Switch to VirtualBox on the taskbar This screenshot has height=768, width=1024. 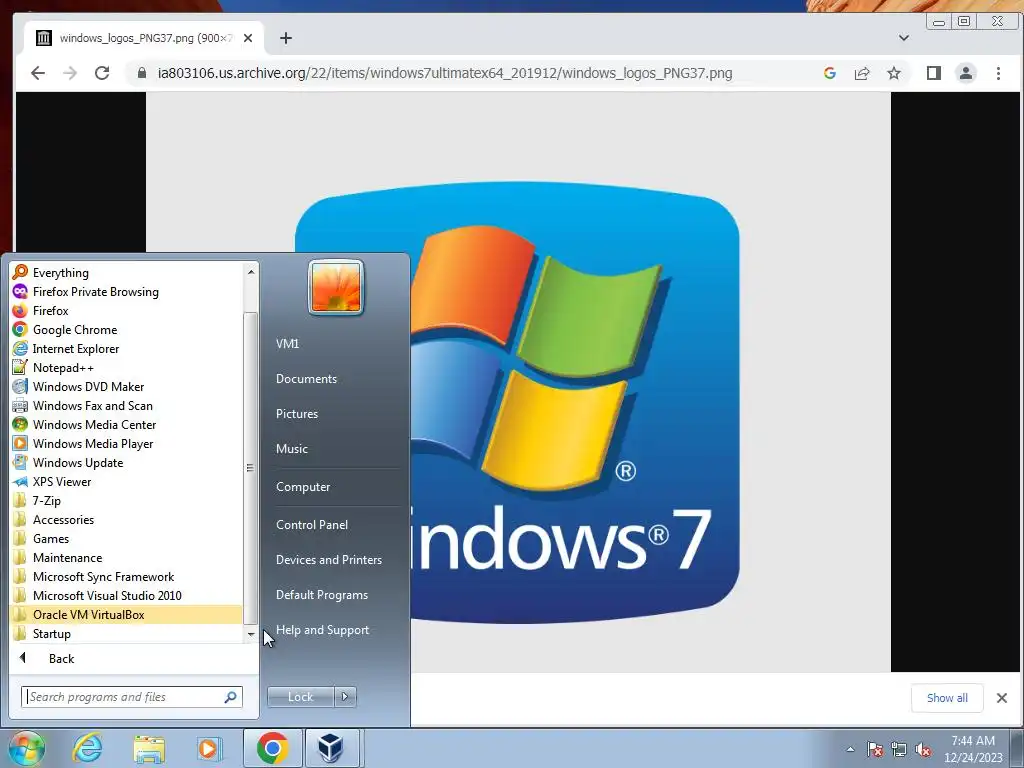tap(332, 748)
